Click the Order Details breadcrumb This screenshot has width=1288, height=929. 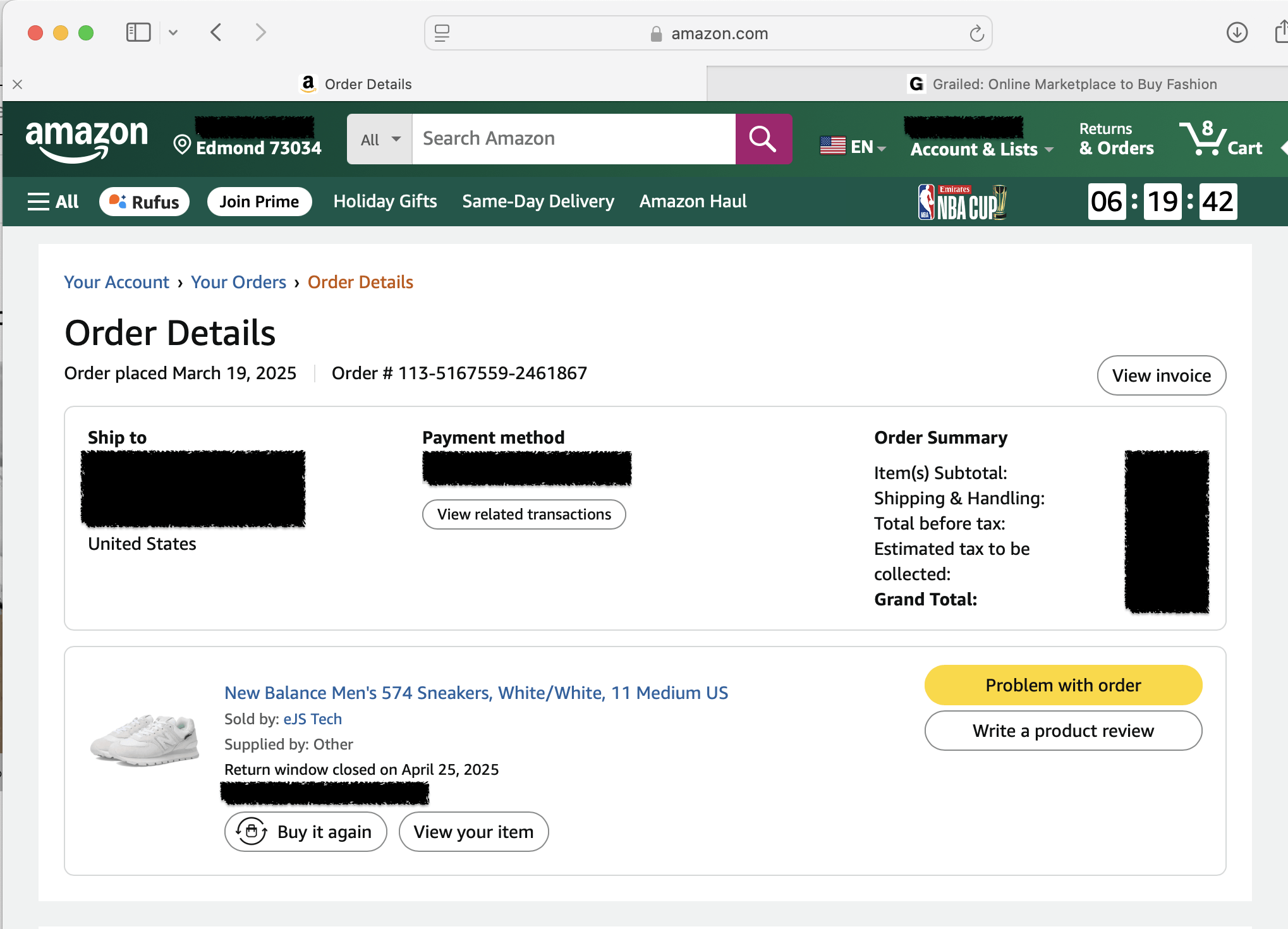tap(360, 282)
